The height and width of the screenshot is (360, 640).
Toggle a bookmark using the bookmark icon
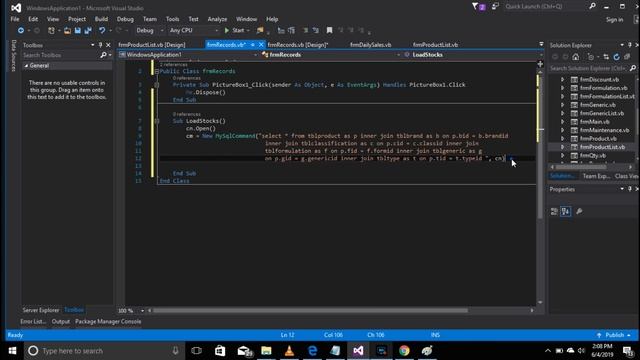[329, 31]
